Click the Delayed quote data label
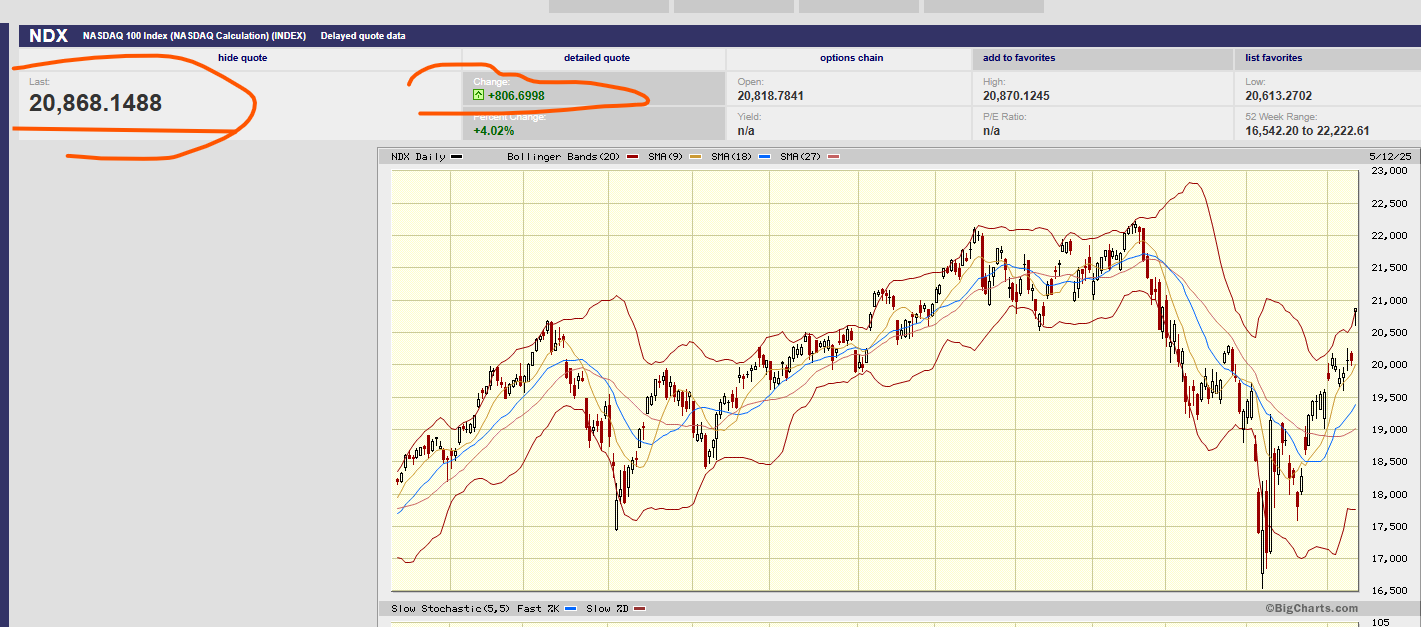 [363, 36]
